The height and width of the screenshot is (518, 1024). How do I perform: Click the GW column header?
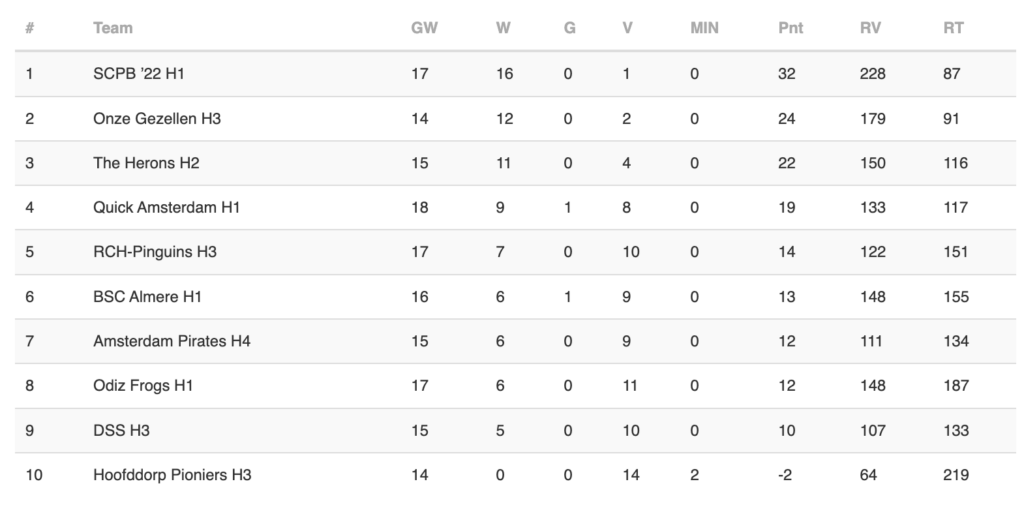click(424, 28)
